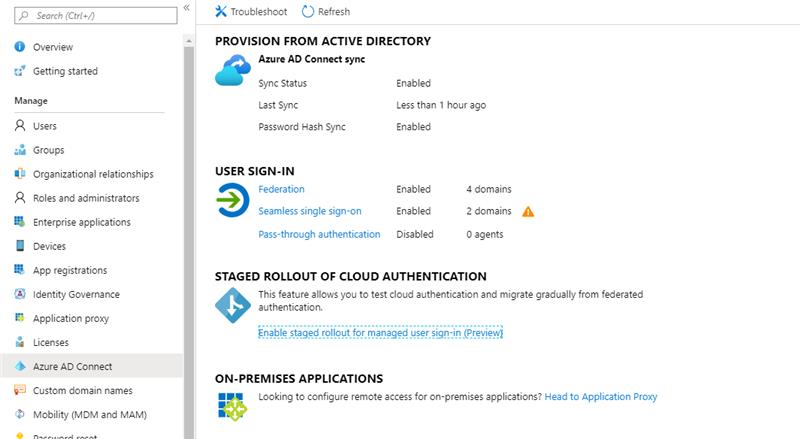Click the on-premises applications icon

[232, 405]
